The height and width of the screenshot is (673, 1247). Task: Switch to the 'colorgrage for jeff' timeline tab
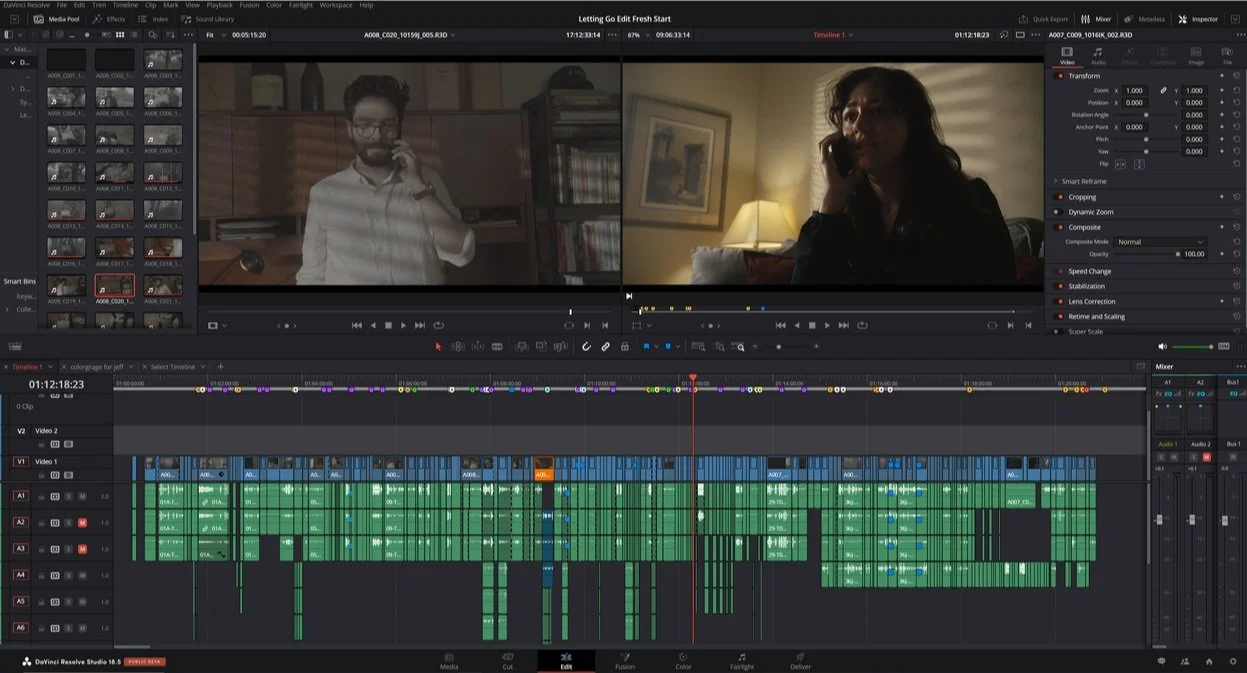[x=96, y=367]
